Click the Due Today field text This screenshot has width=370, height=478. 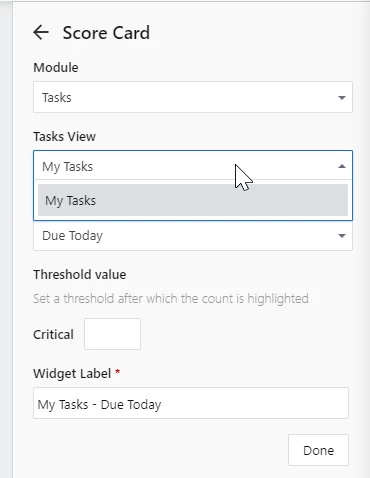(x=72, y=236)
